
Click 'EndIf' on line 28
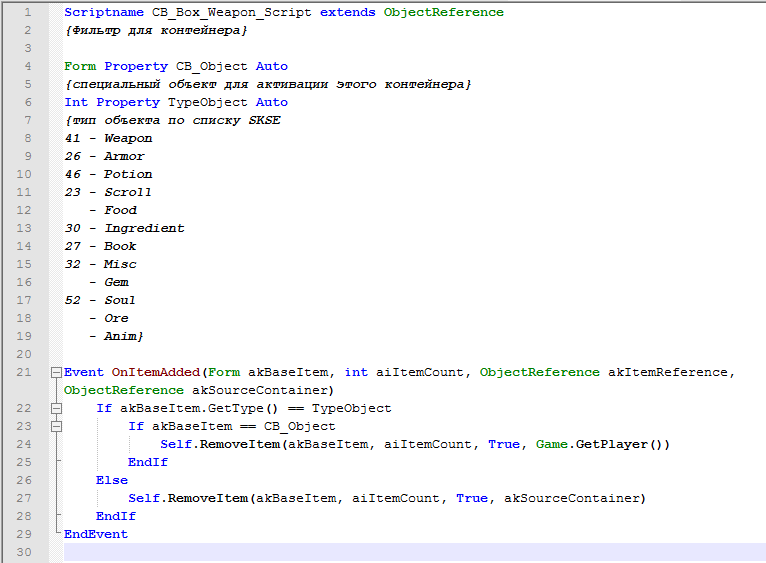point(116,517)
